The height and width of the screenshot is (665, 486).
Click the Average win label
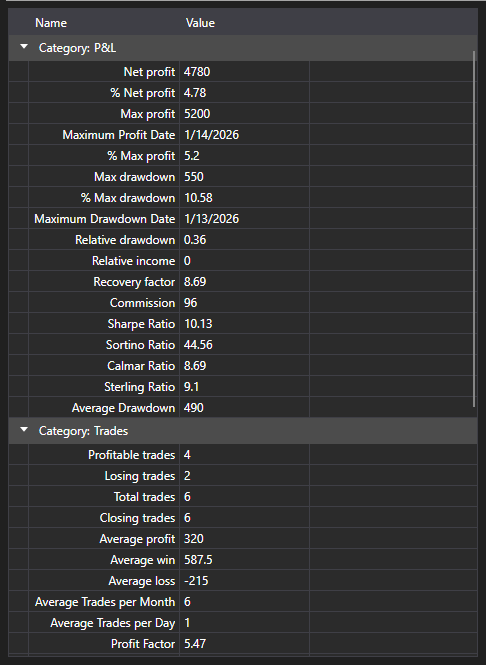(x=142, y=560)
